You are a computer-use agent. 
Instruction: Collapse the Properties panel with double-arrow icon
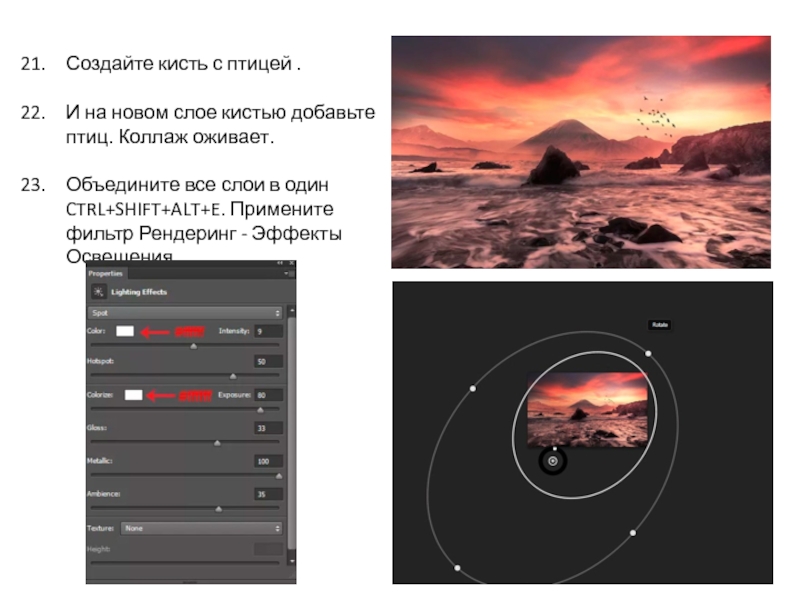tap(280, 263)
